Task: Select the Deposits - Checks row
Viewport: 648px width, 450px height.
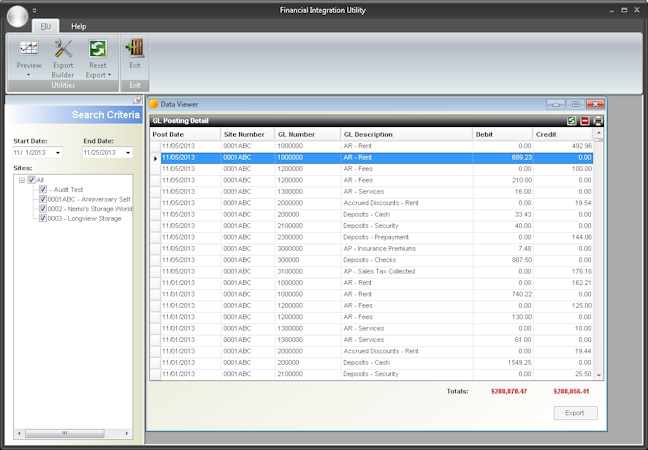Action: tap(372, 260)
